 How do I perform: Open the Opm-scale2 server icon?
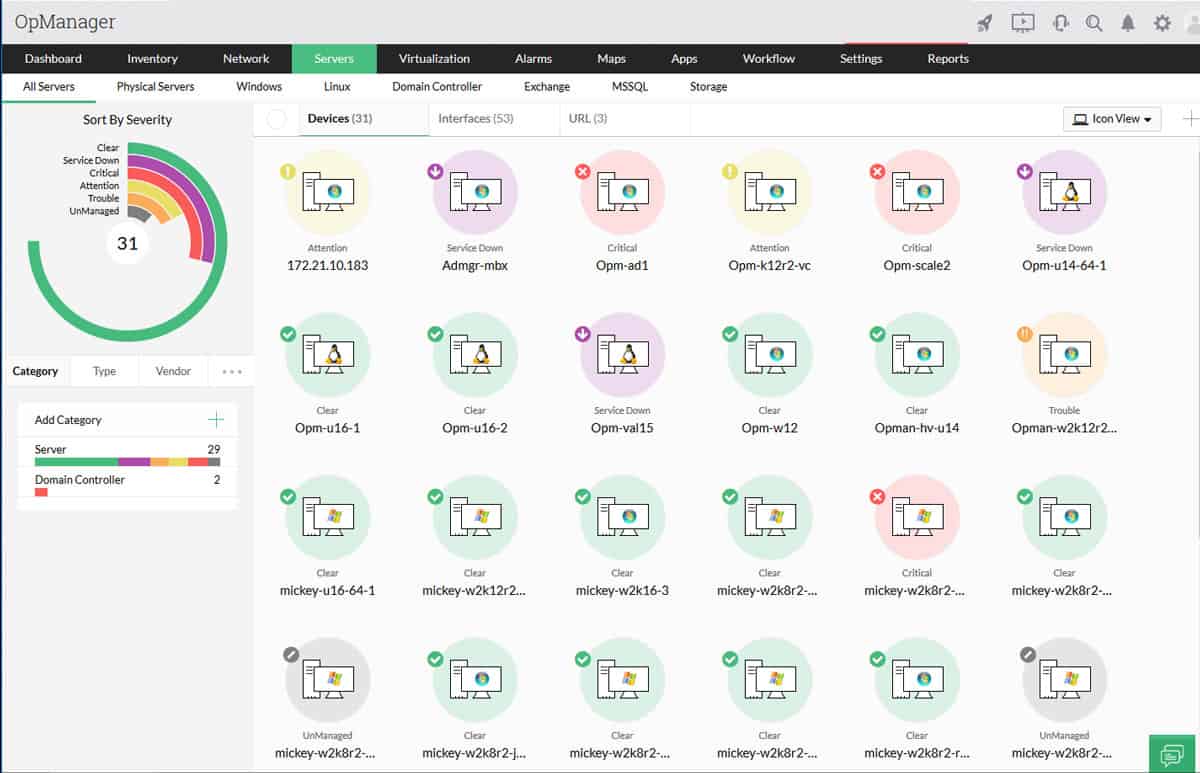point(917,193)
